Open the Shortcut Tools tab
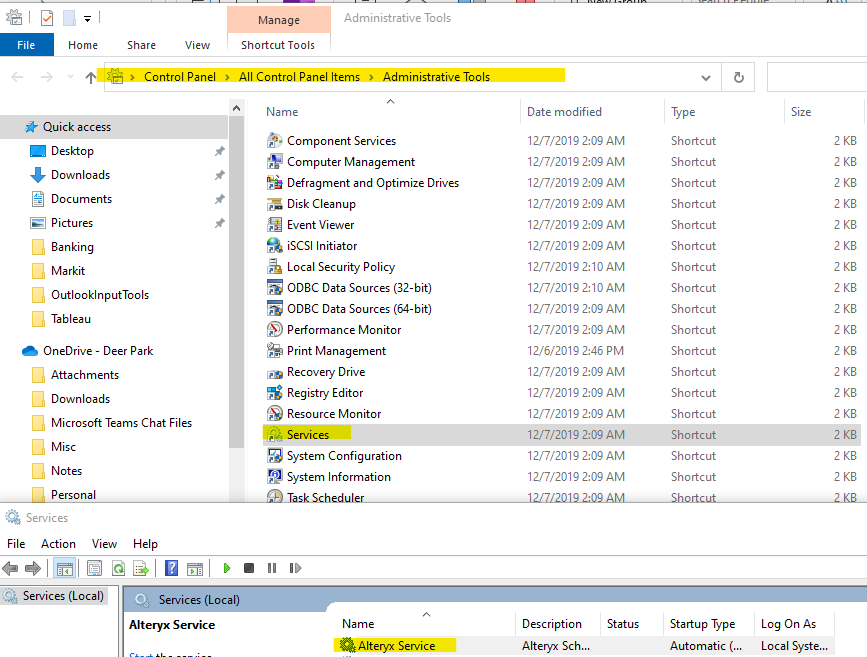 tap(278, 45)
